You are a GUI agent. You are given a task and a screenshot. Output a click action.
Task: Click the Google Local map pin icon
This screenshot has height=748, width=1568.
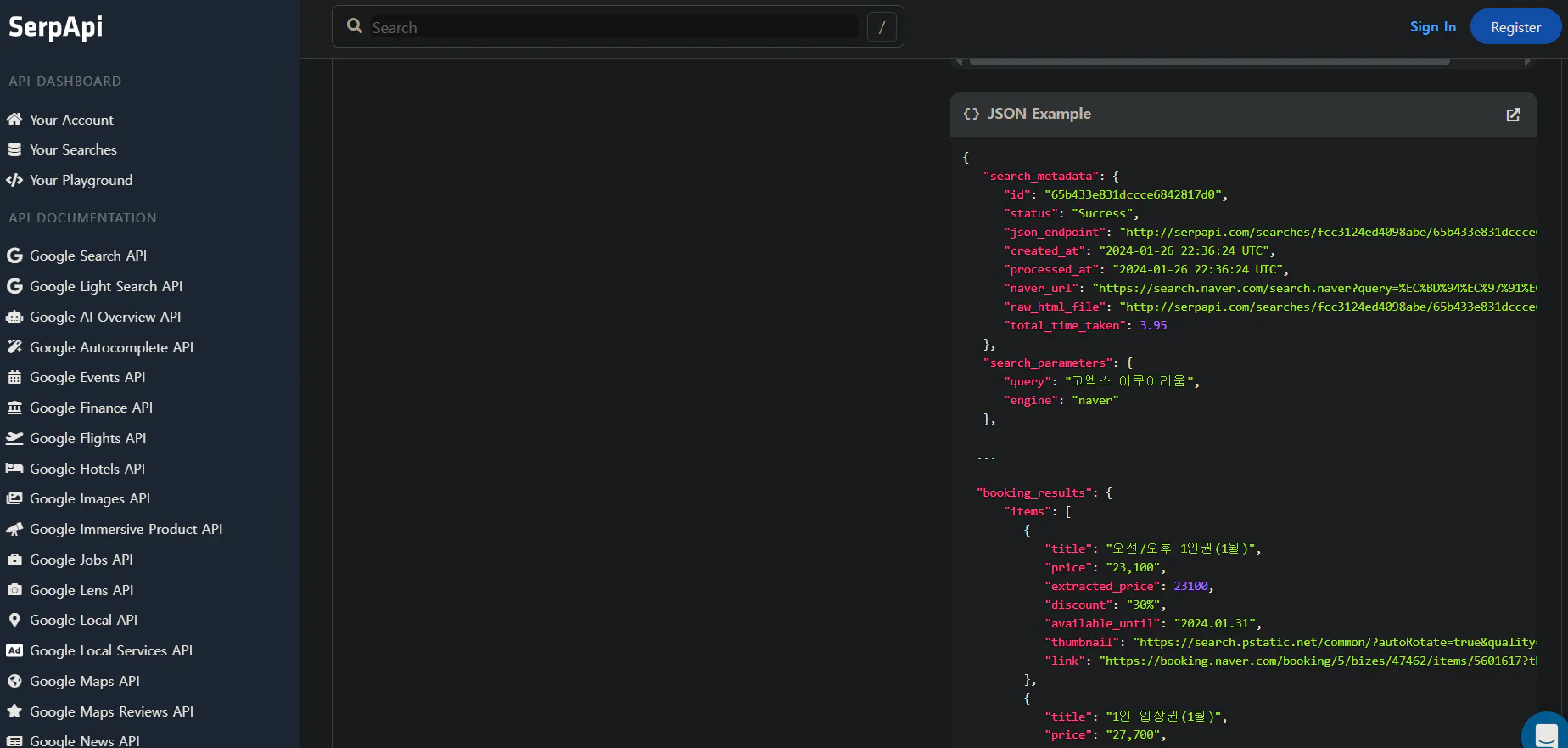[x=14, y=620]
